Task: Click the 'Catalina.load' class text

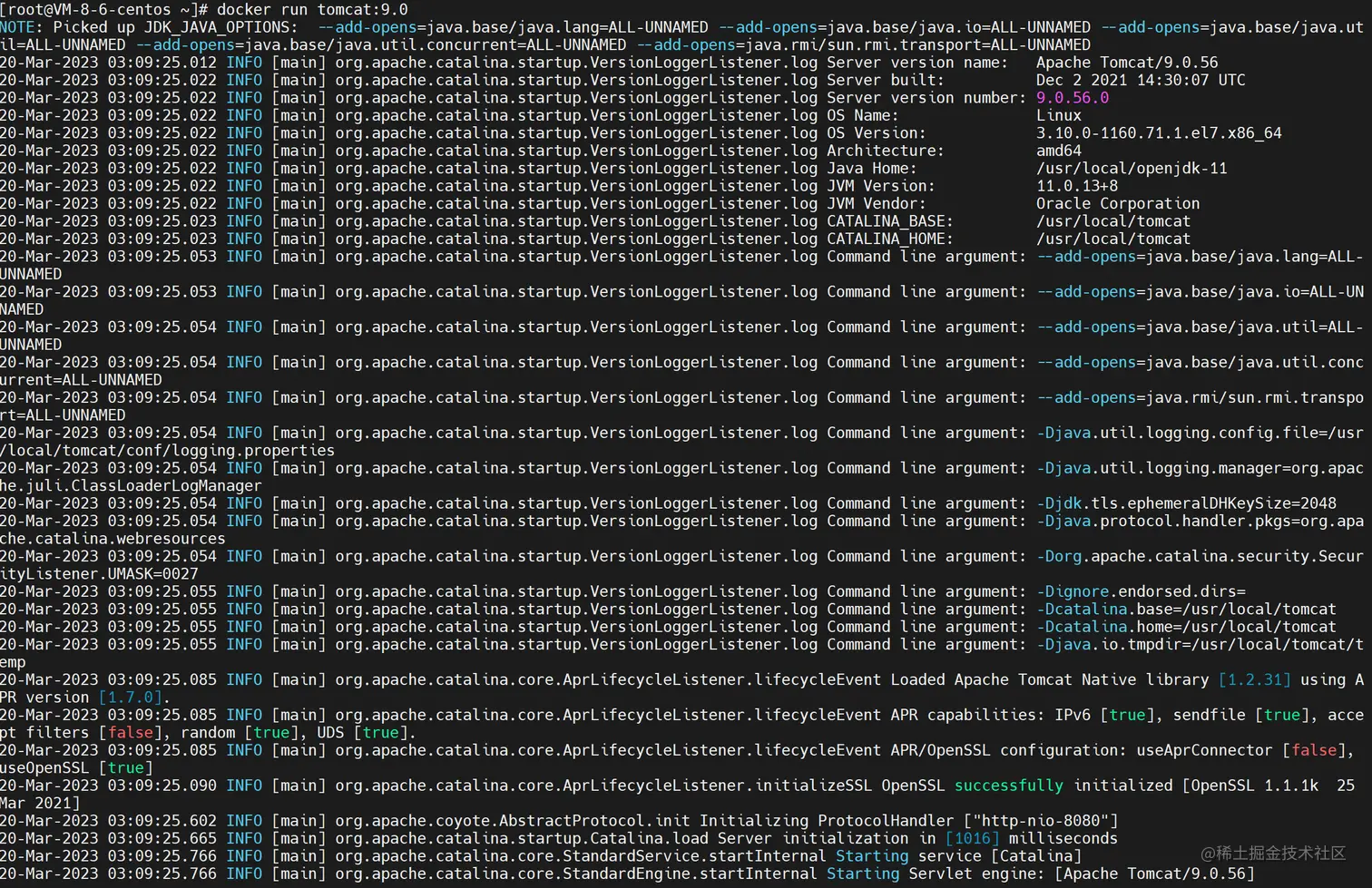Action: click(x=650, y=839)
